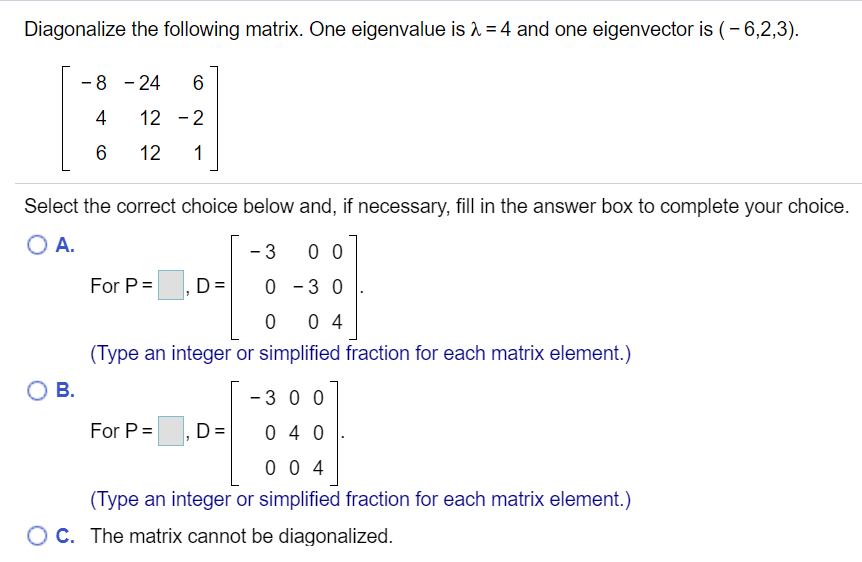Click the D matrix with -3, 4, 4 diagonal
The width and height of the screenshot is (862, 562).
coord(284,433)
